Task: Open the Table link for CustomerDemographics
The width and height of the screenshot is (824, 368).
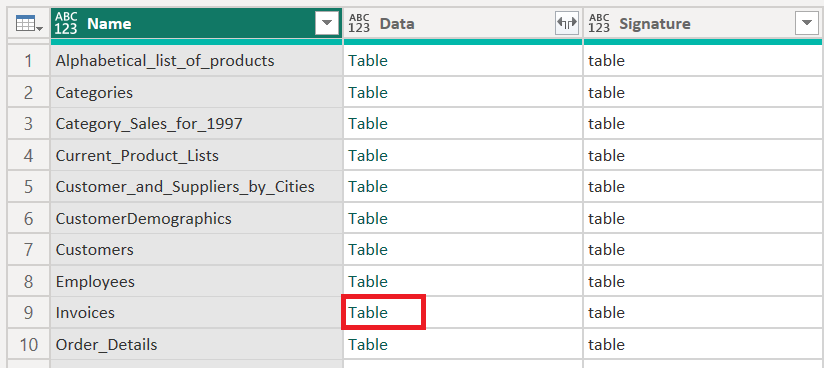Action: click(368, 218)
